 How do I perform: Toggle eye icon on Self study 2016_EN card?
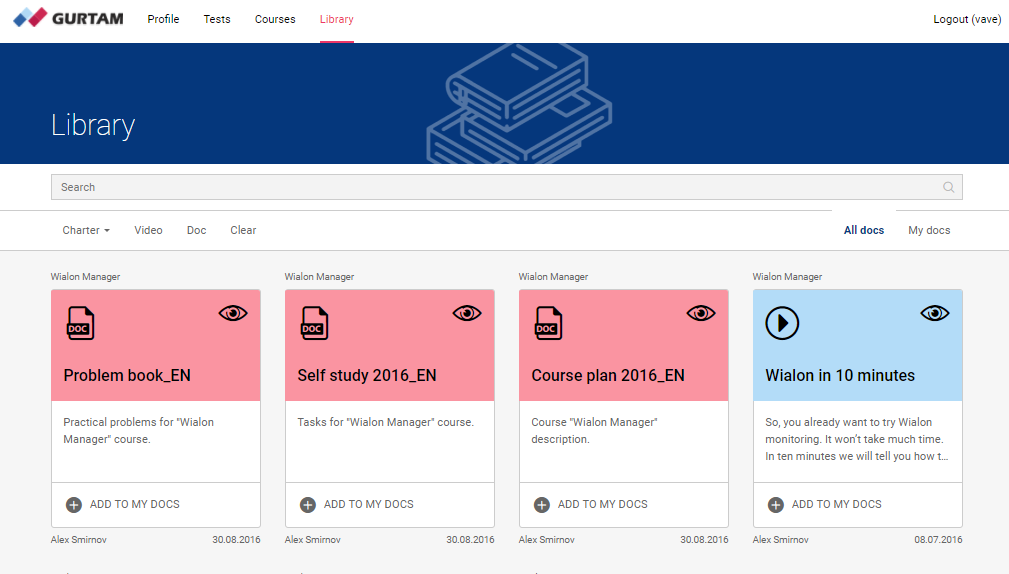click(467, 313)
